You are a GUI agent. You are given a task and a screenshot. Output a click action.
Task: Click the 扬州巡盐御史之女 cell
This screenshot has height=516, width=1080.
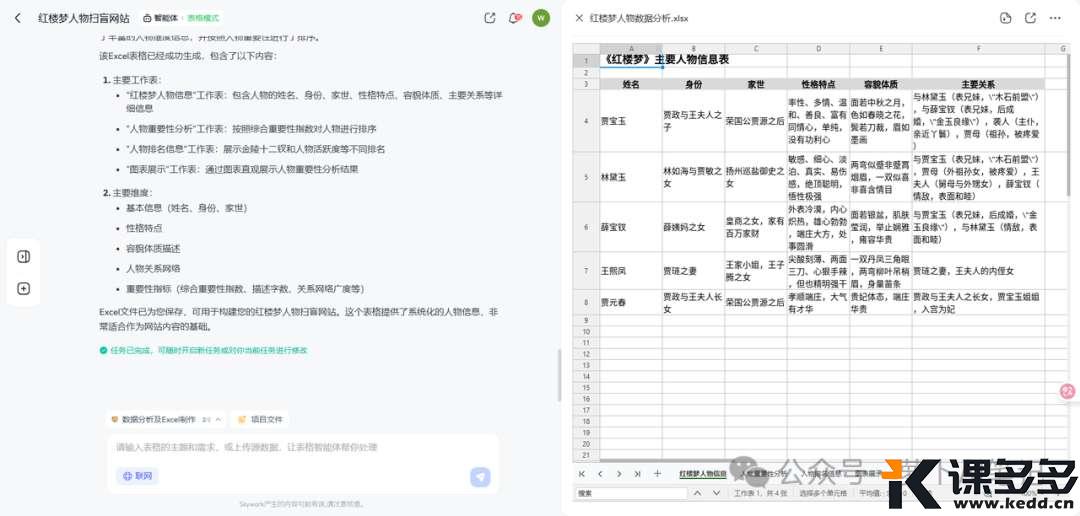click(756, 177)
